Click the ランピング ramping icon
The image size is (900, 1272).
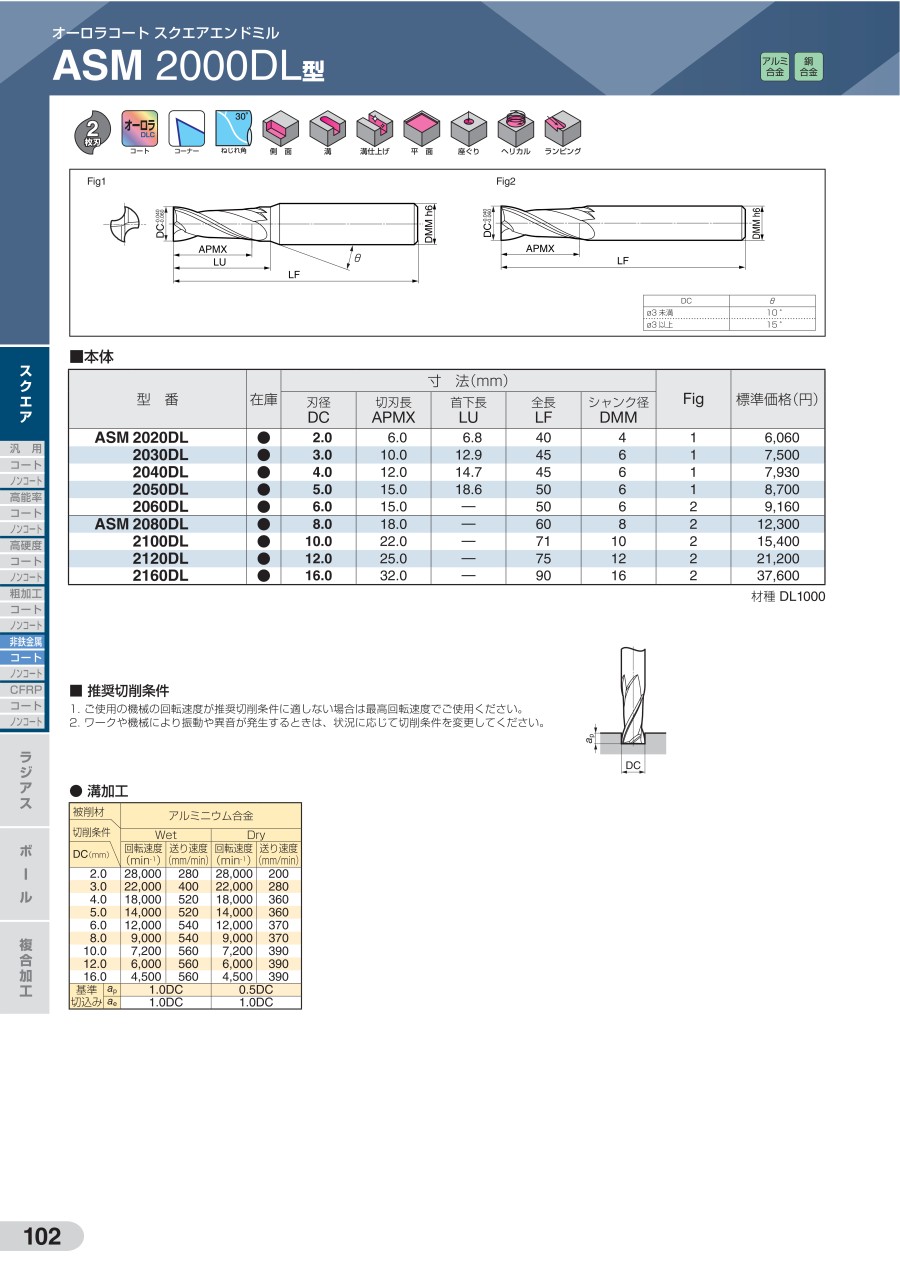pos(562,128)
